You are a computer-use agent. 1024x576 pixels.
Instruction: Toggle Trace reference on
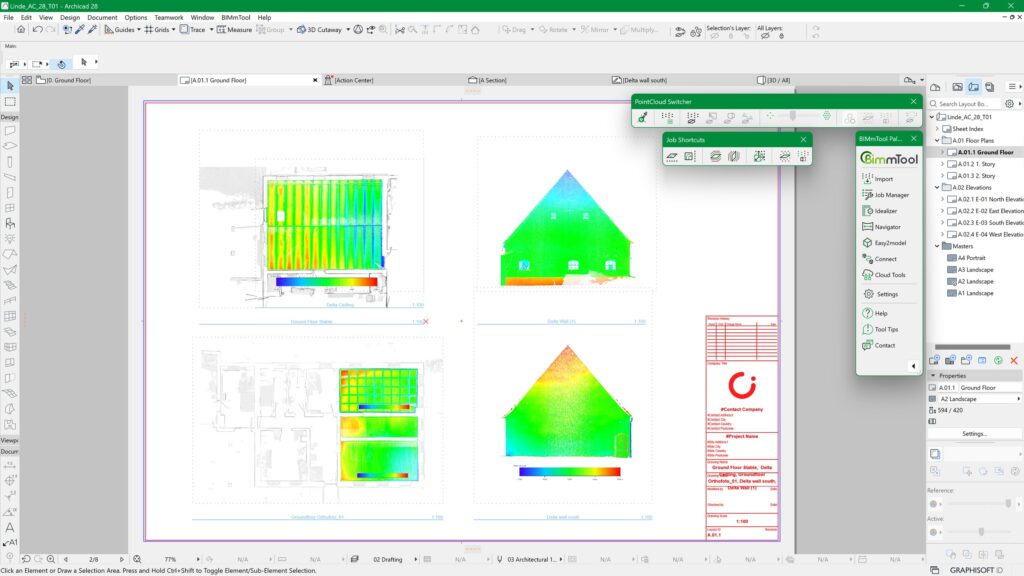click(194, 30)
